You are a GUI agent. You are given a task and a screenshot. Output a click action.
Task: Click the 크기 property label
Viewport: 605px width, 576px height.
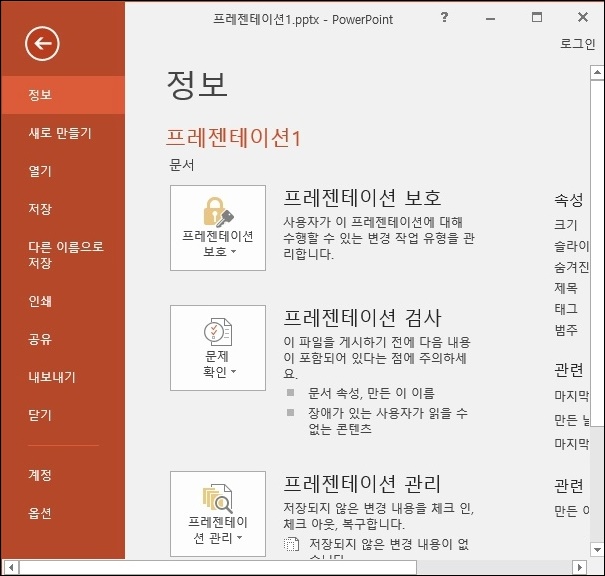(x=566, y=225)
